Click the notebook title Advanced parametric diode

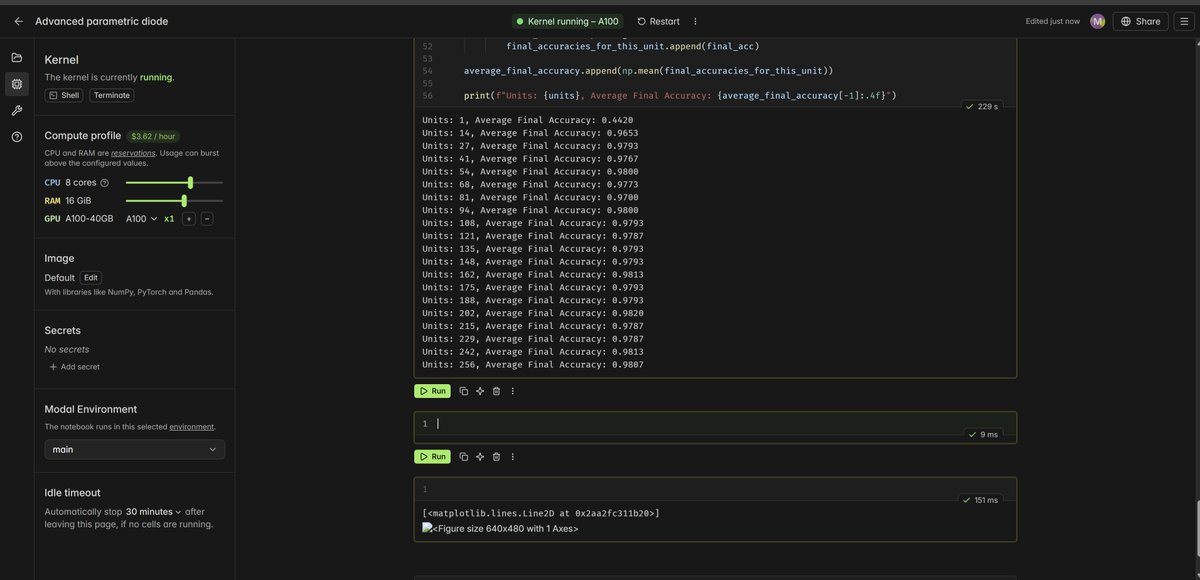tap(101, 21)
